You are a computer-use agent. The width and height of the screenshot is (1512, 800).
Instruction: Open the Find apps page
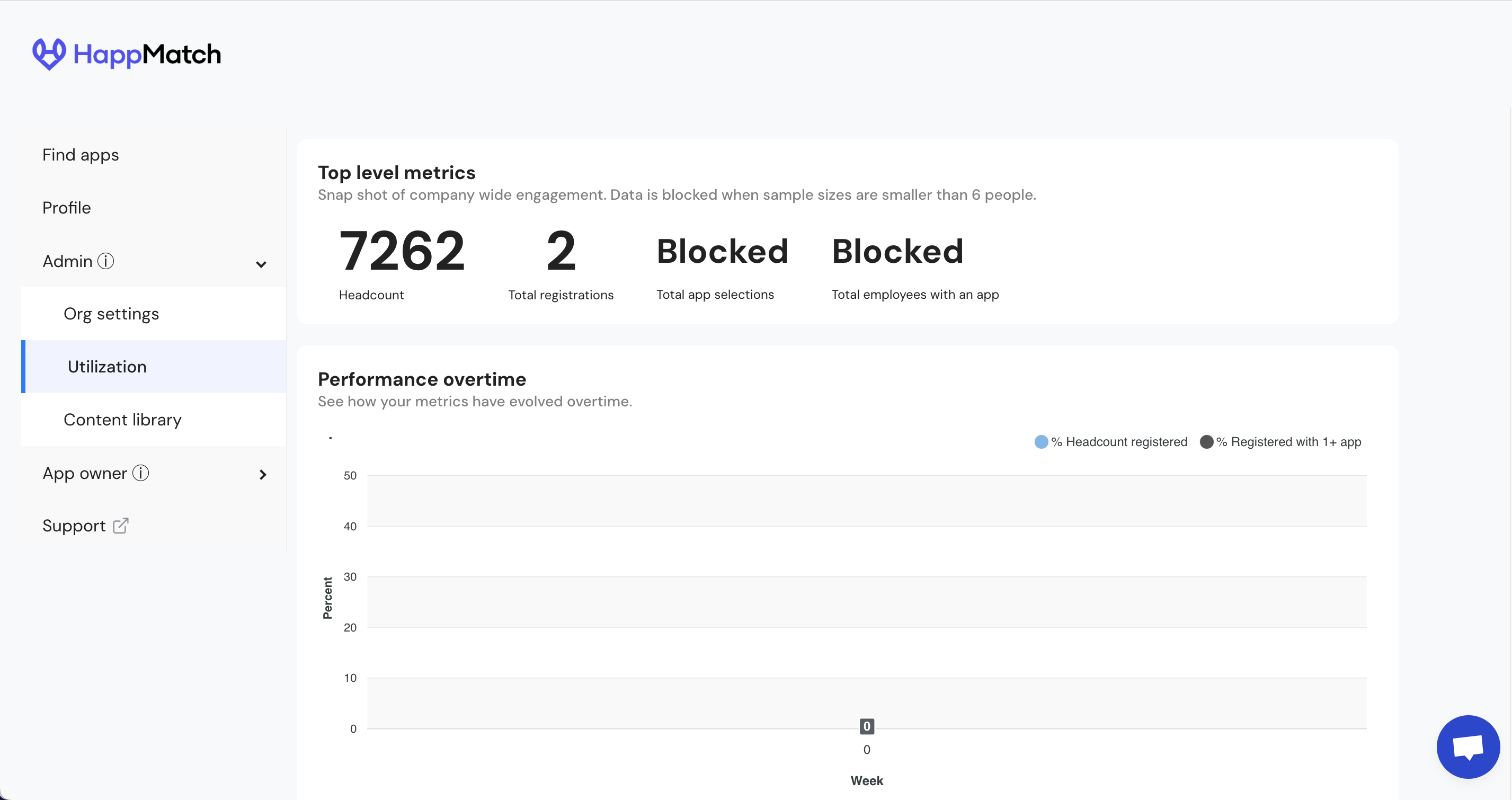coord(81,155)
